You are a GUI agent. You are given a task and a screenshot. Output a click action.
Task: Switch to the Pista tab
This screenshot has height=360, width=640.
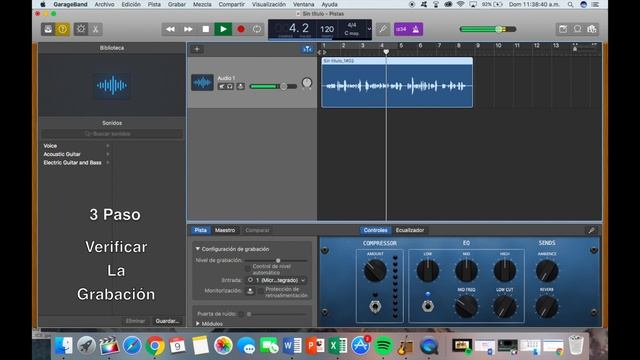(200, 230)
